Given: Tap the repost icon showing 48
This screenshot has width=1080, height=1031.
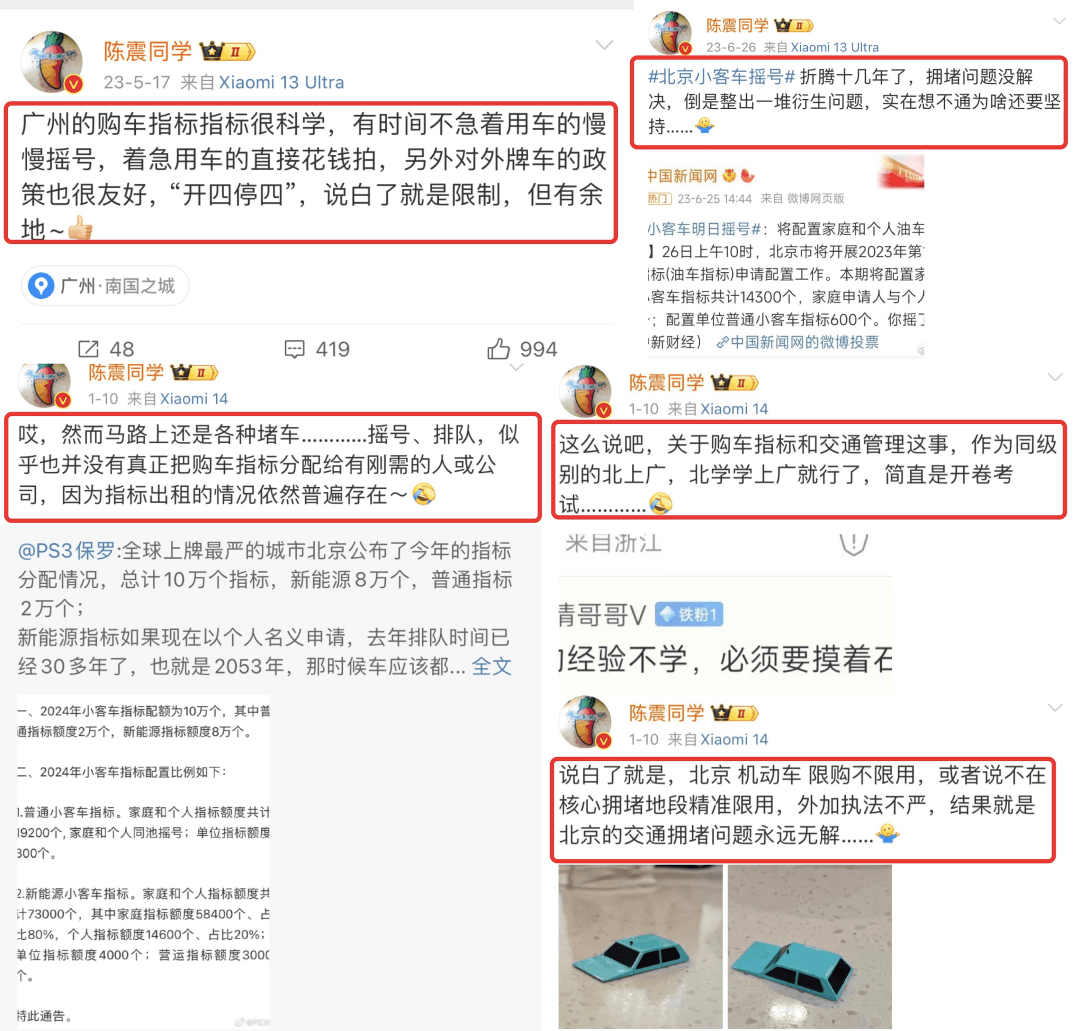Looking at the screenshot, I should (88, 348).
